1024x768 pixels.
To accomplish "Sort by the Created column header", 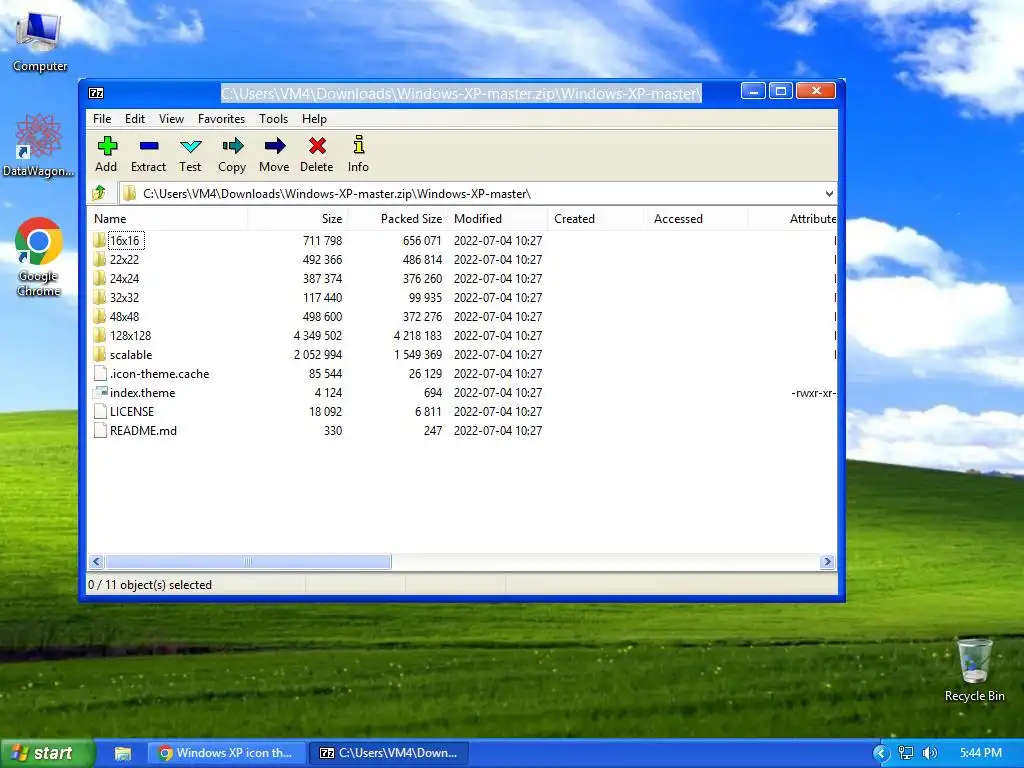I will tap(598, 219).
